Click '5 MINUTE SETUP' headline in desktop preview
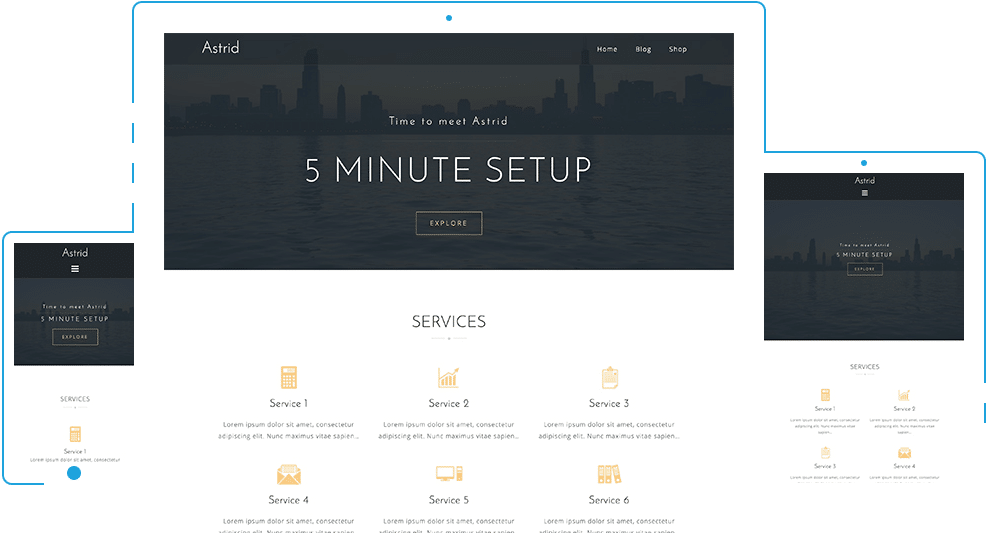The image size is (986, 533). [x=449, y=170]
